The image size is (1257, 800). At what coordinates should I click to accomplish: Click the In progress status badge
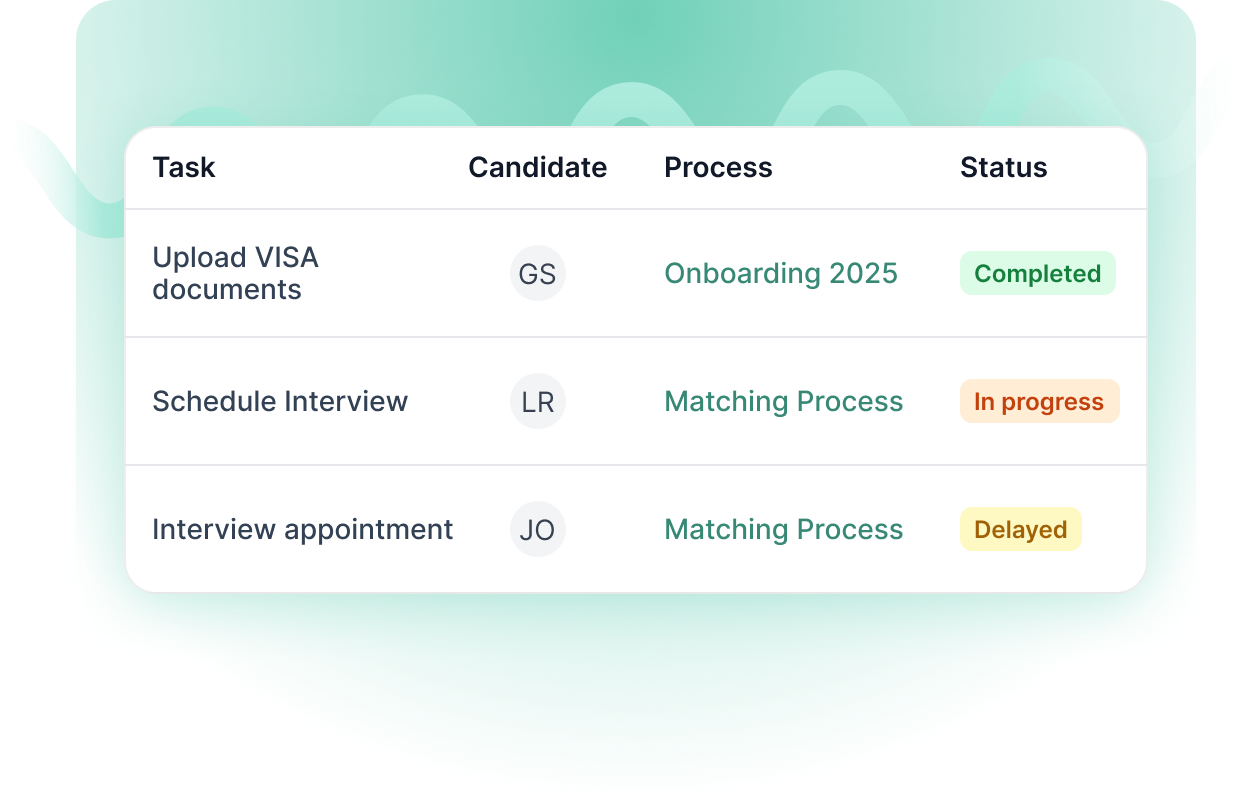(1040, 402)
